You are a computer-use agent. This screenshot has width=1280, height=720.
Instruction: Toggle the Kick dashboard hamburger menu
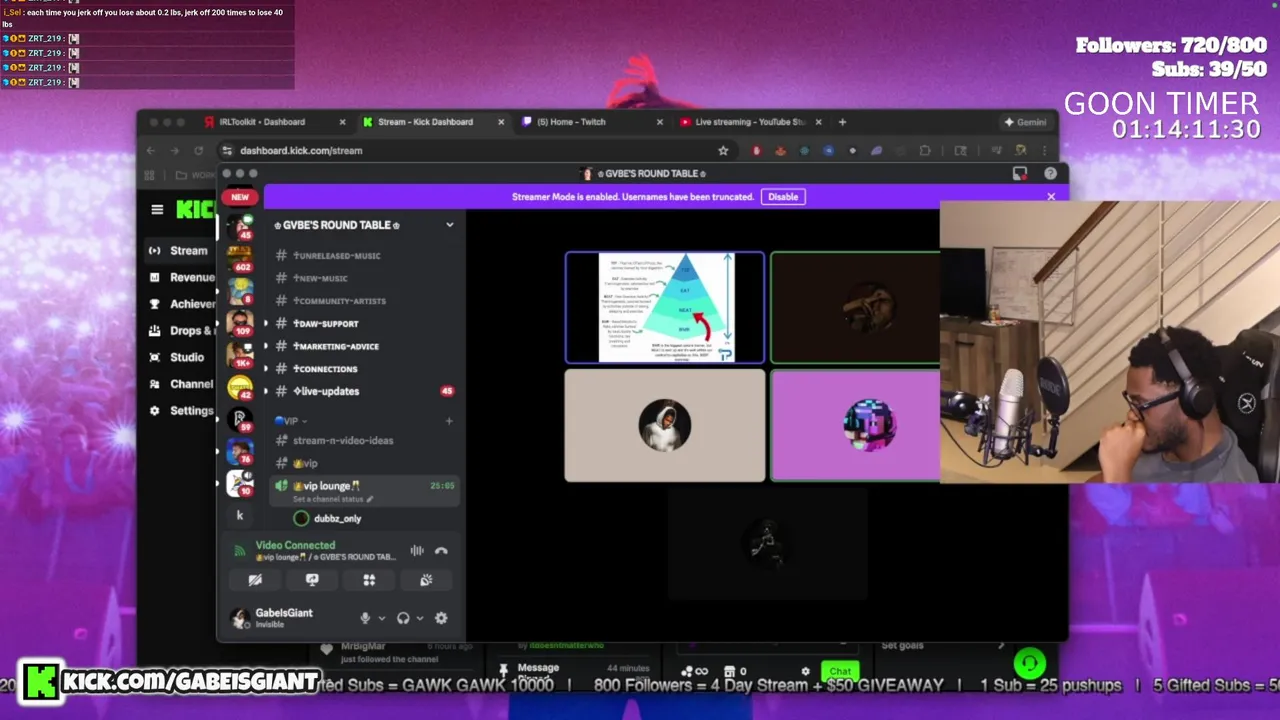(x=157, y=210)
